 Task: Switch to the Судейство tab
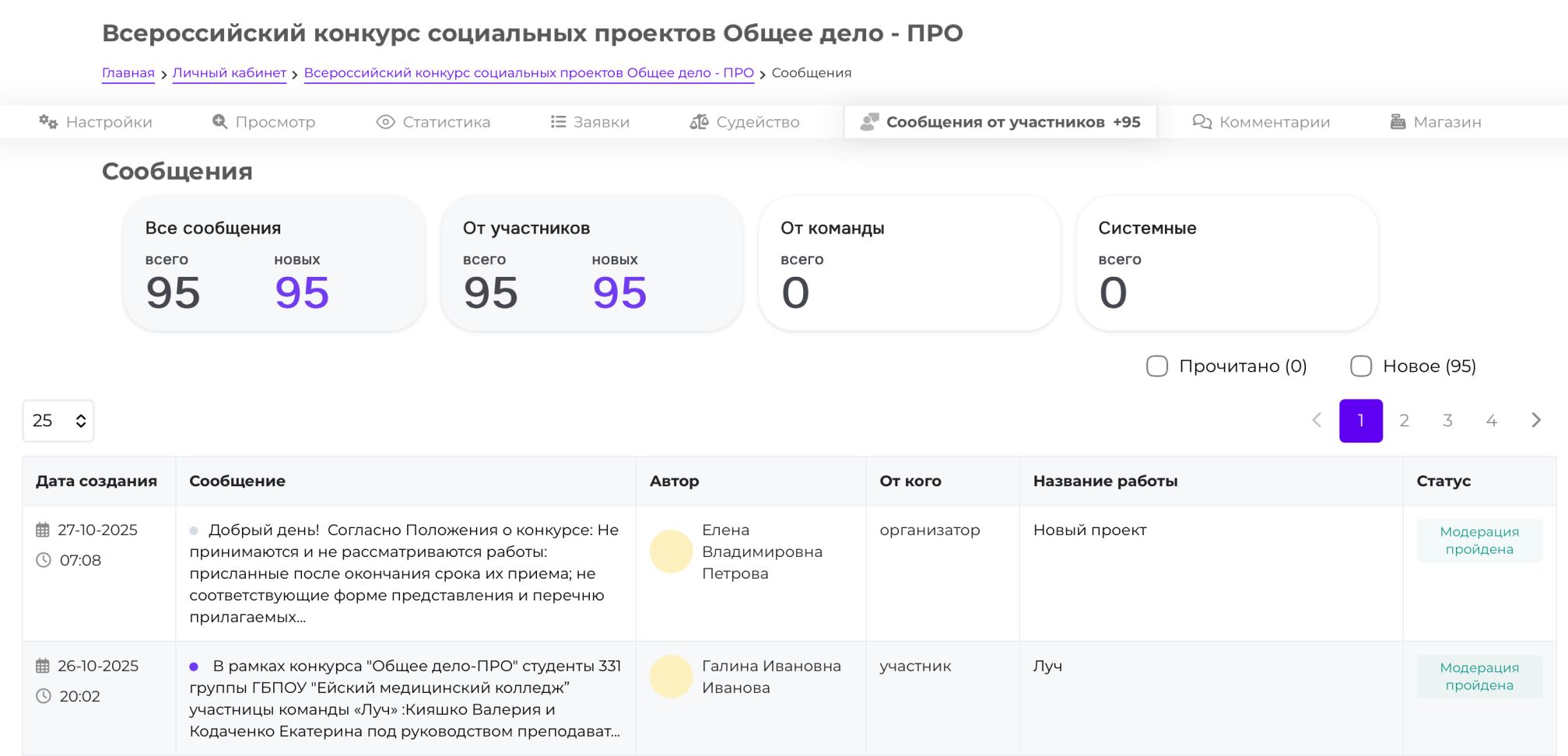click(x=756, y=122)
